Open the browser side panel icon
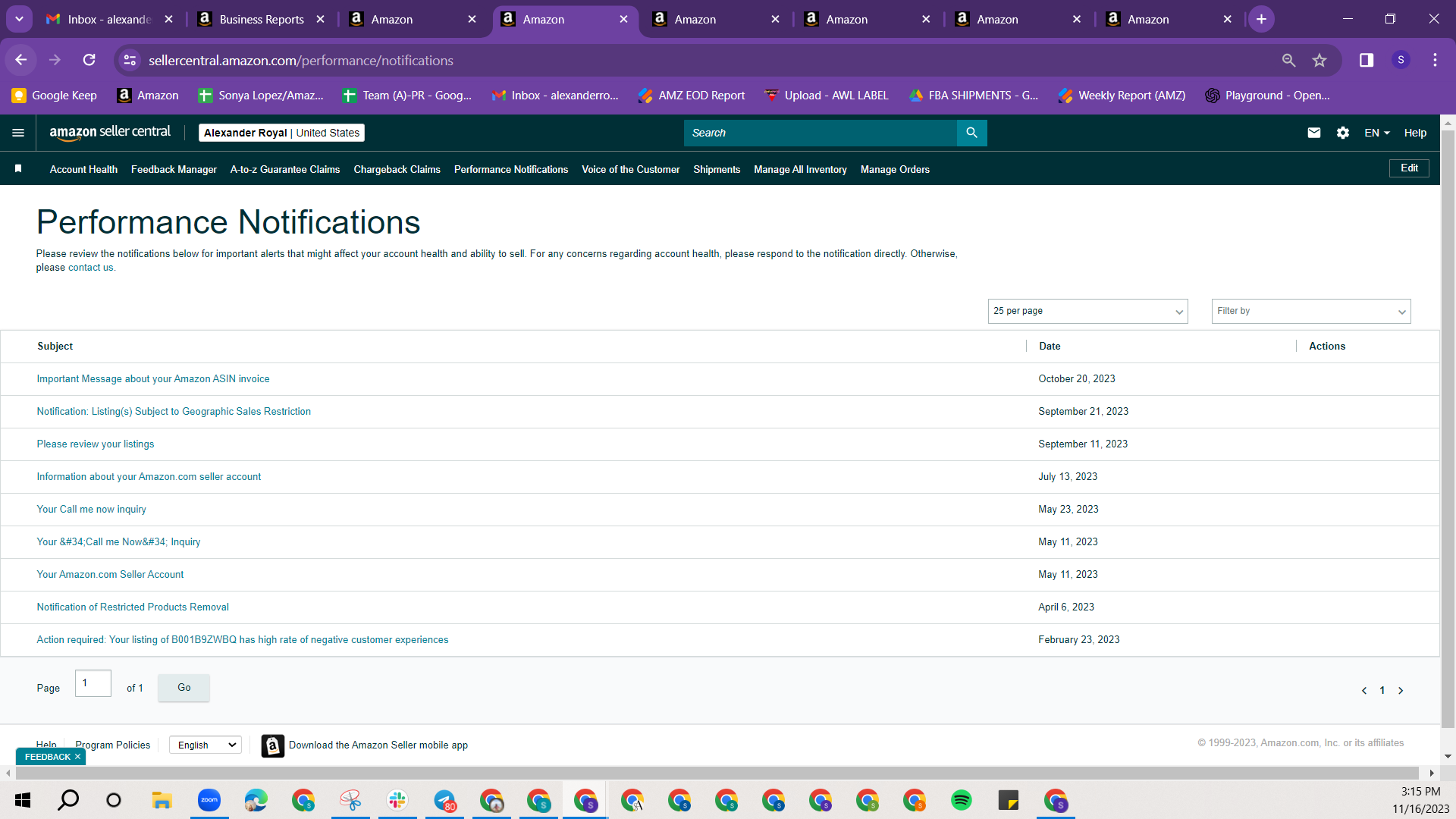This screenshot has width=1456, height=819. click(1367, 60)
